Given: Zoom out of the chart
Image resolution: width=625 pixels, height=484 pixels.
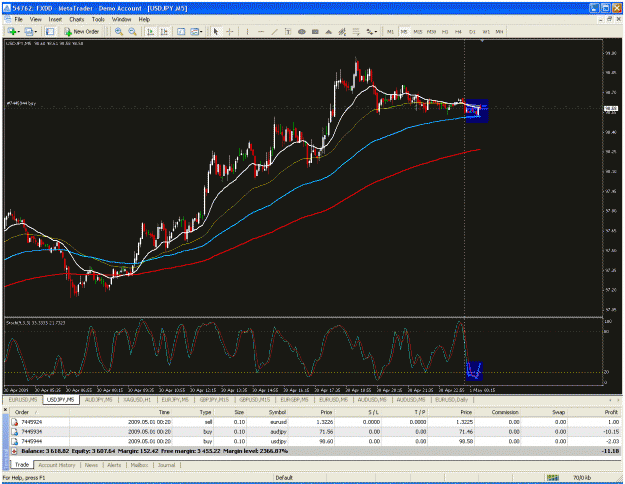Looking at the screenshot, I should 132,31.
